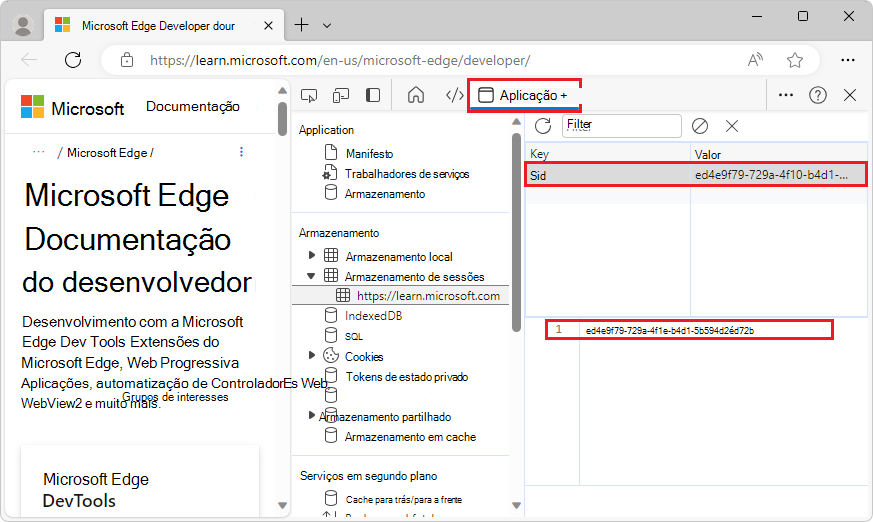Open the Welcome home icon tab
This screenshot has height=522, width=873.
pos(416,95)
